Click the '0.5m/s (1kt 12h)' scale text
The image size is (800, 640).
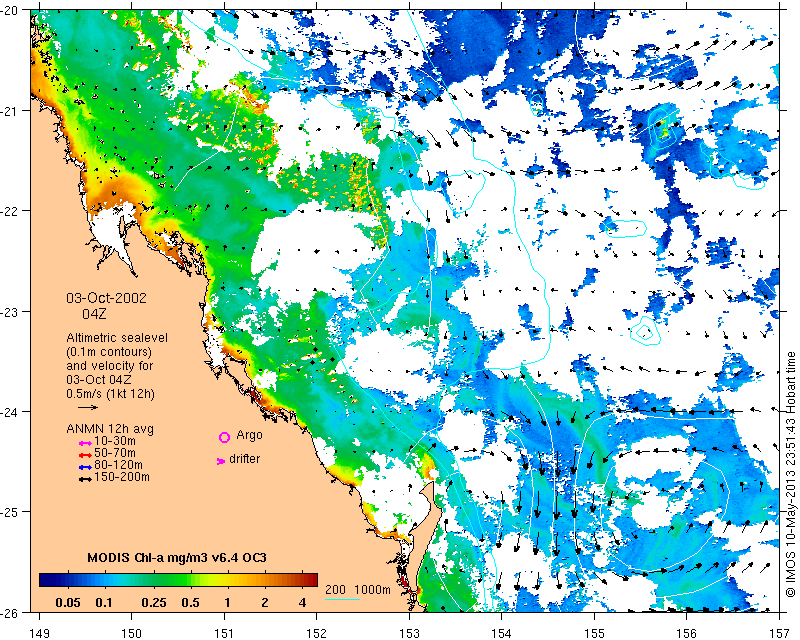[x=110, y=394]
